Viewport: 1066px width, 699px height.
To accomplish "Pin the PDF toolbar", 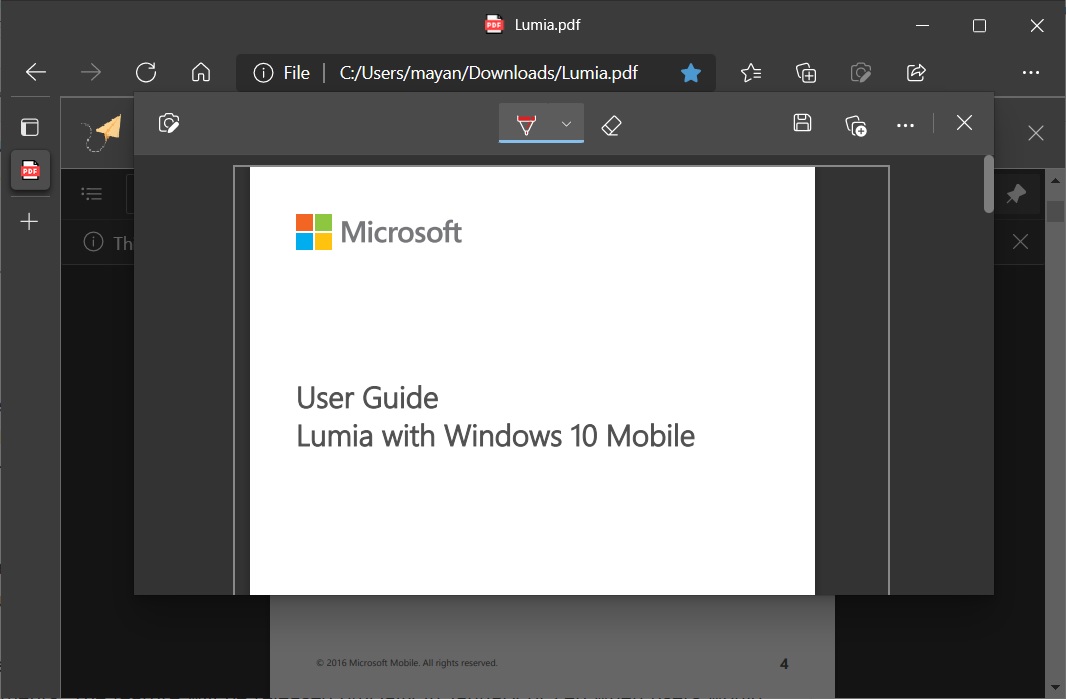I will pos(1016,194).
